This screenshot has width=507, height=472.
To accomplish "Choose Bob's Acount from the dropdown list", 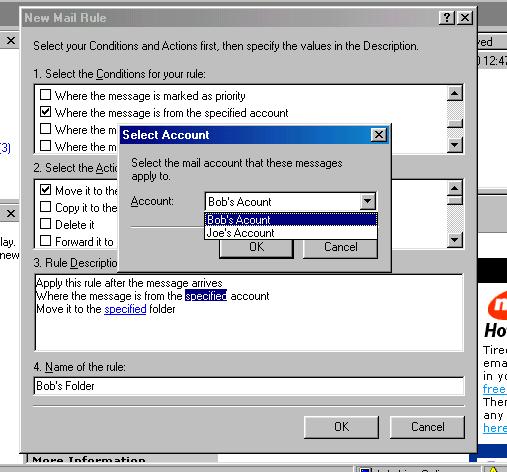I will coord(291,220).
